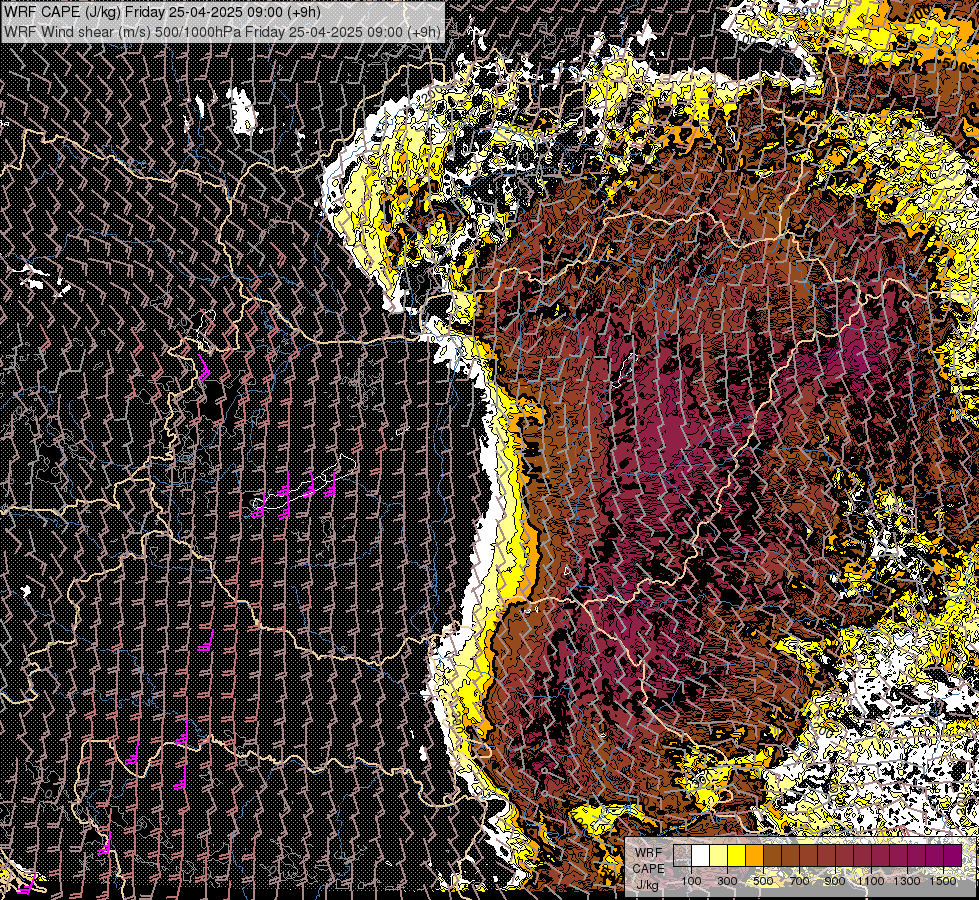Select the orange legend swatch

pyautogui.click(x=755, y=855)
